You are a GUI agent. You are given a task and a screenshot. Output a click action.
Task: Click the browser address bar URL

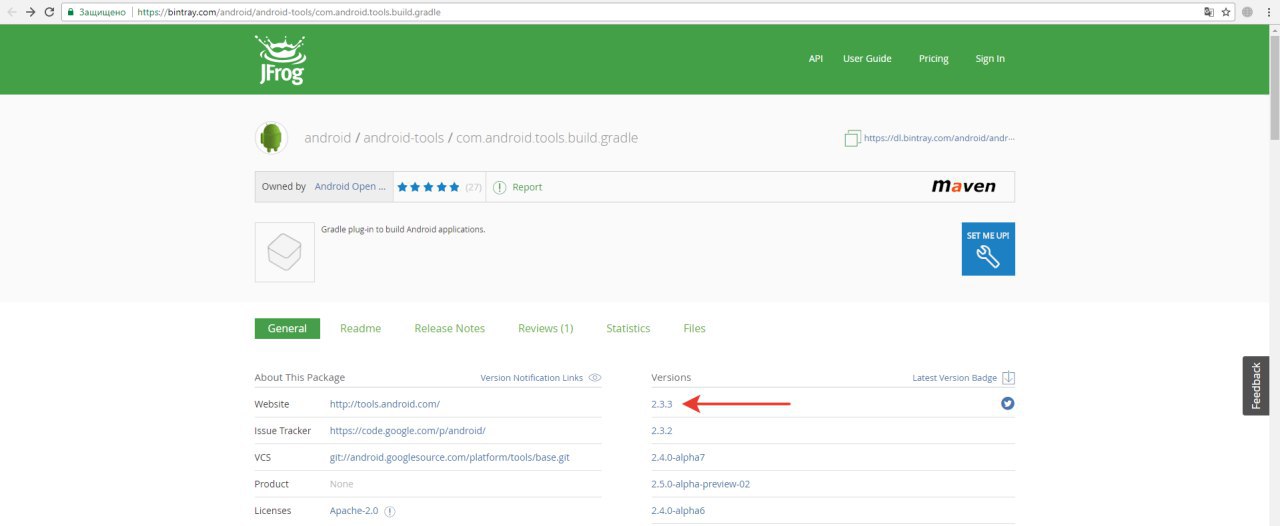289,12
